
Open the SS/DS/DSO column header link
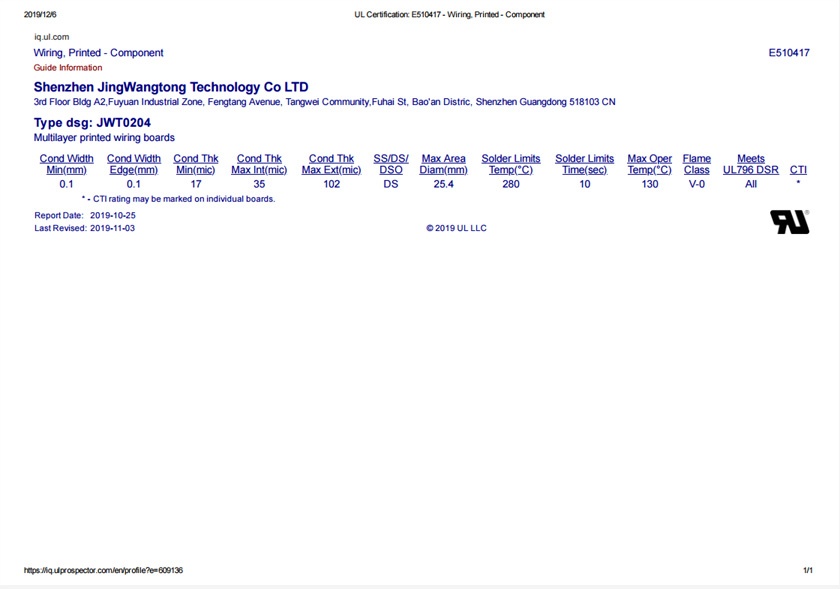[391, 164]
